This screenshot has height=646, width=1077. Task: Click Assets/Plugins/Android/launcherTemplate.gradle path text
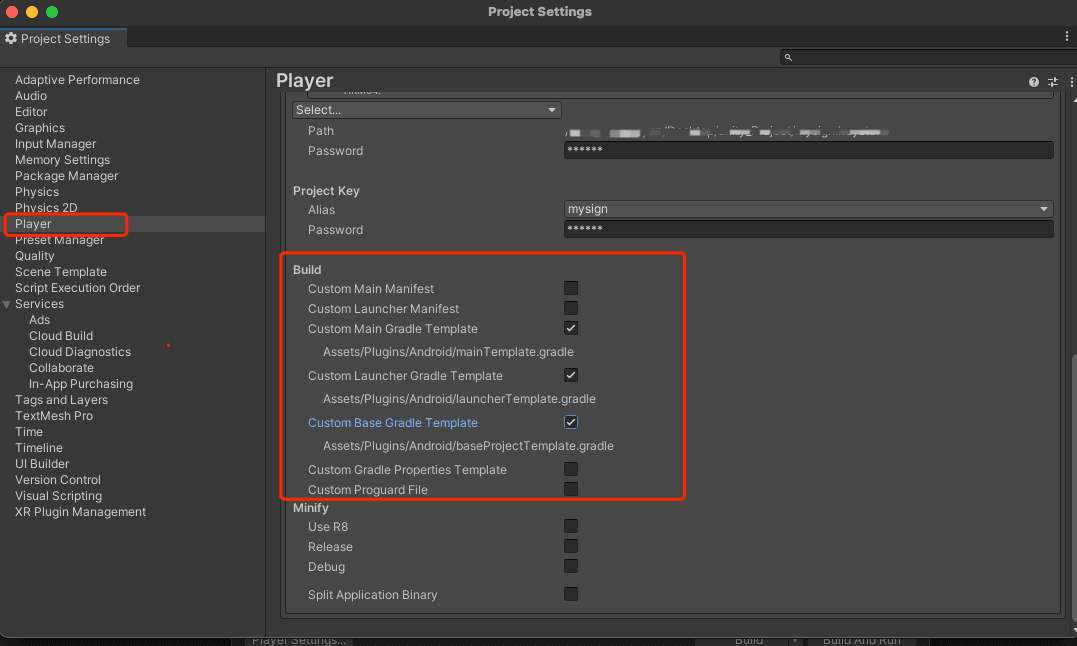460,399
